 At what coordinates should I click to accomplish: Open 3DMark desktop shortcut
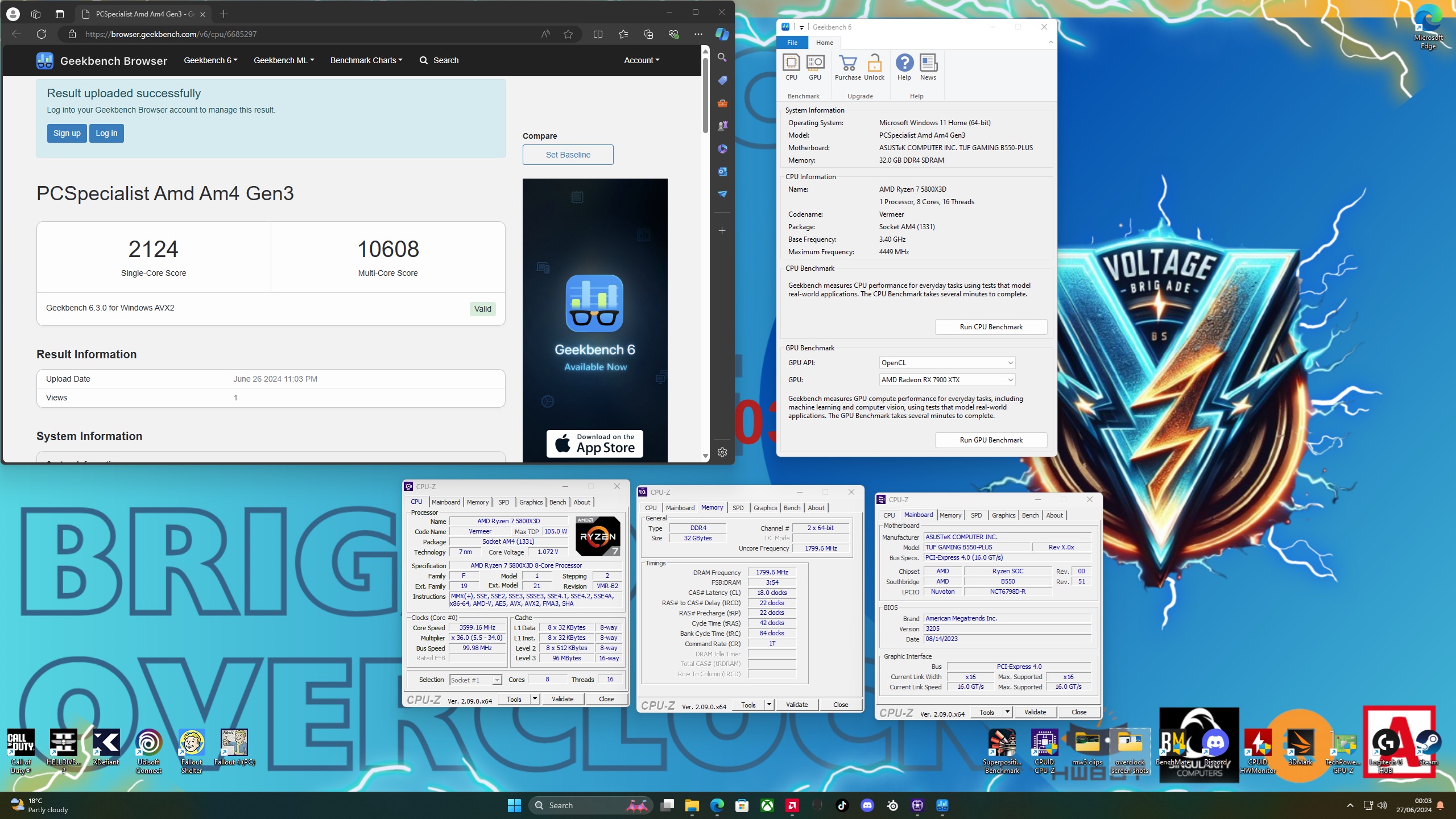tap(1300, 747)
